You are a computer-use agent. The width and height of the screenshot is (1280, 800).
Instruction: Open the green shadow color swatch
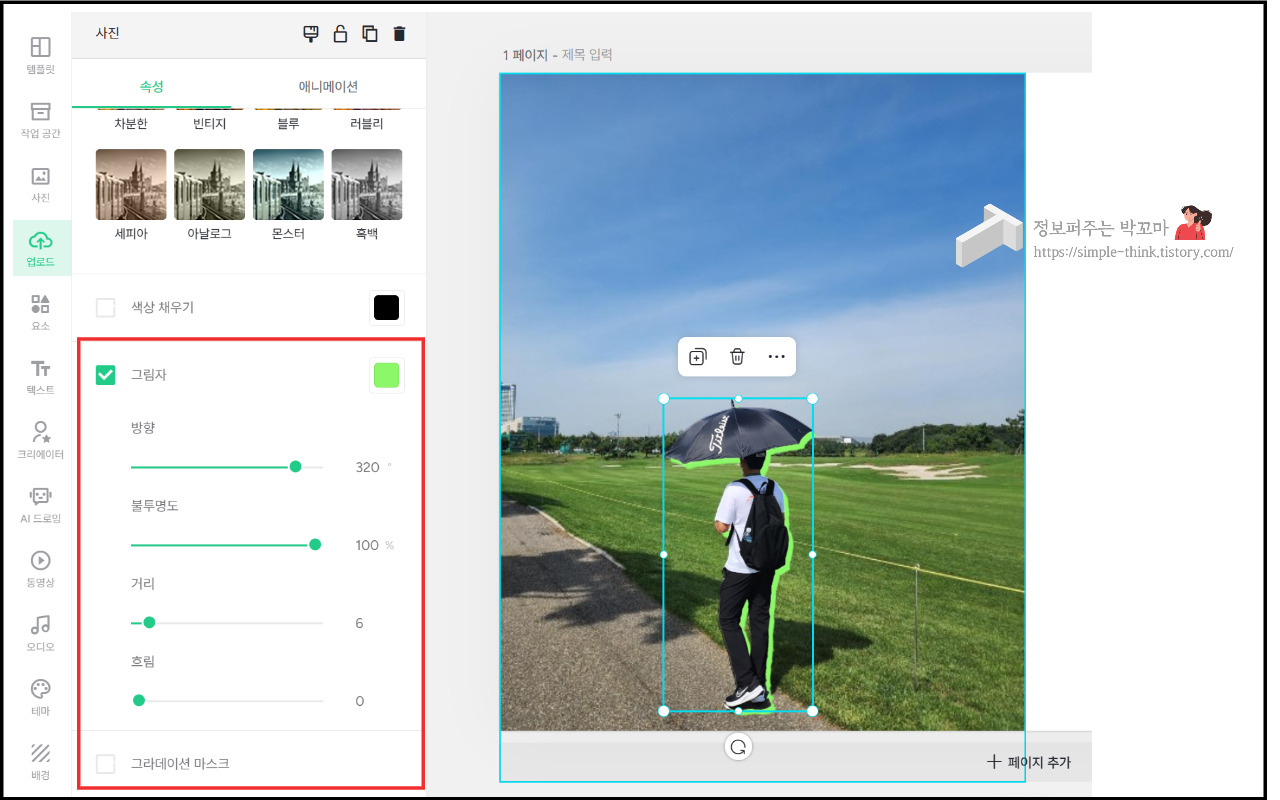[386, 375]
